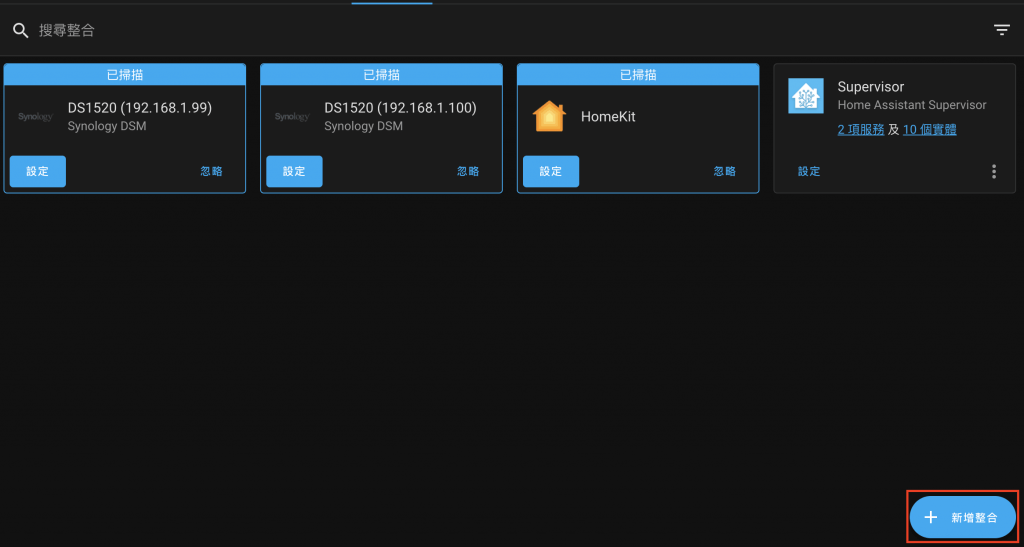
Task: Click 已掃描 header on 192.168.1.100 card
Action: 381,75
